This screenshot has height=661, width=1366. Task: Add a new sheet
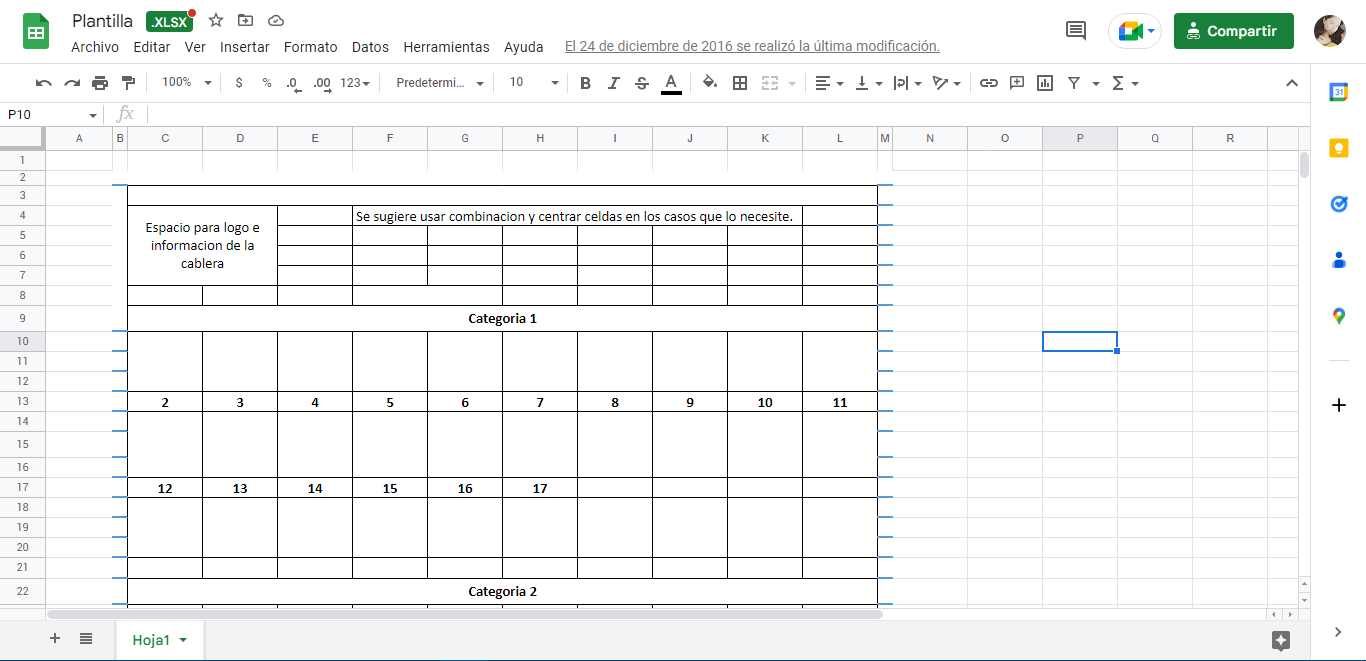(x=55, y=639)
